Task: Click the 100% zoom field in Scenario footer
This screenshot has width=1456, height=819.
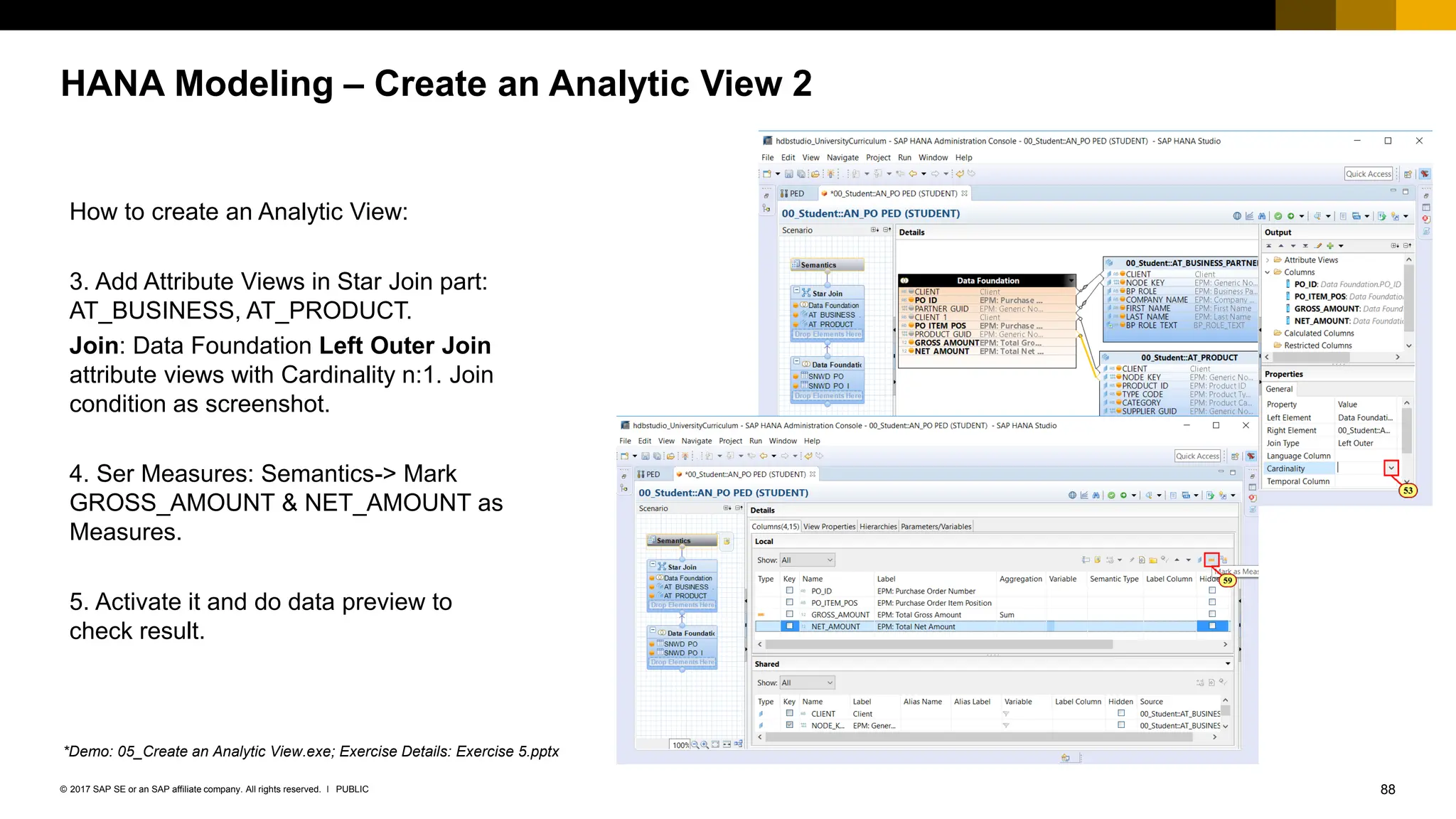Action: point(680,745)
